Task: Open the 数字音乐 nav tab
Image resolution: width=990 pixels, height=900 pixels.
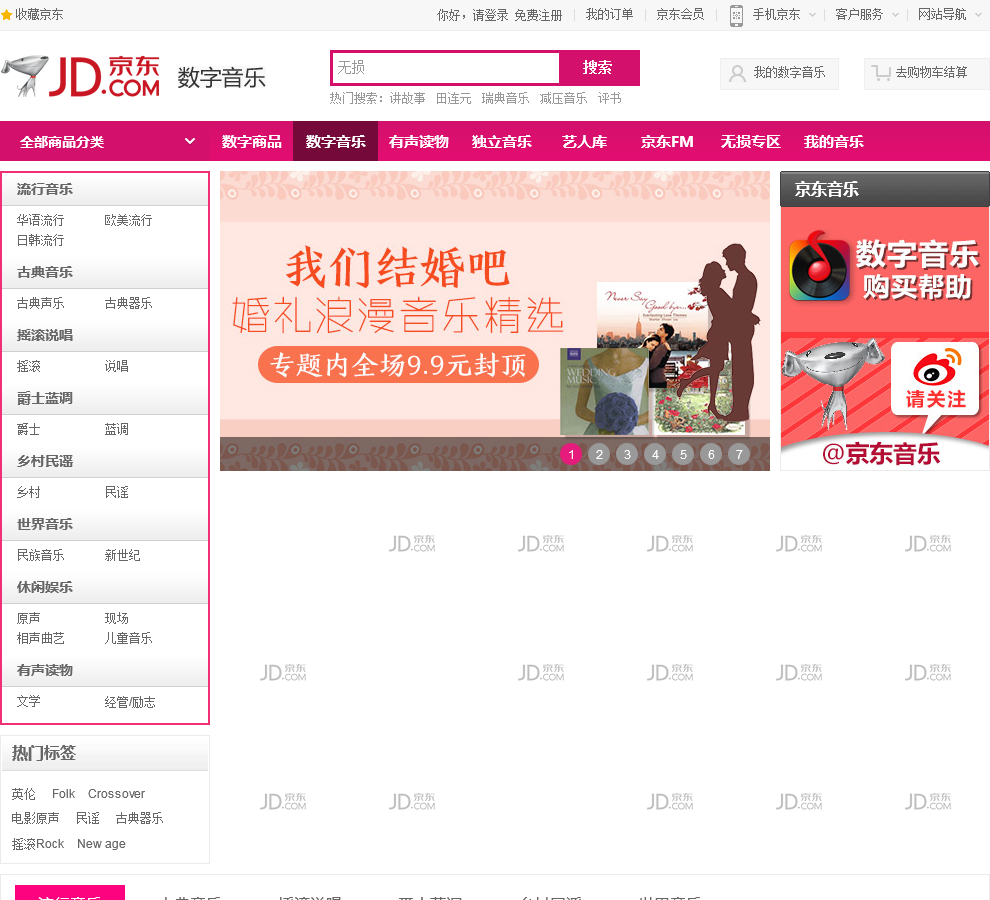Action: pos(335,141)
